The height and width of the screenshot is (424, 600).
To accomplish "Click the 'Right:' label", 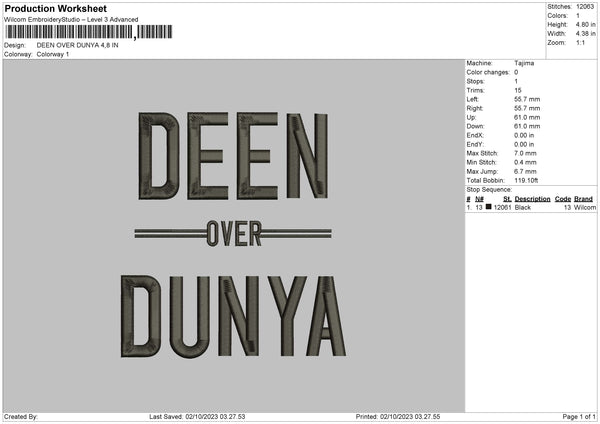I will [474, 108].
